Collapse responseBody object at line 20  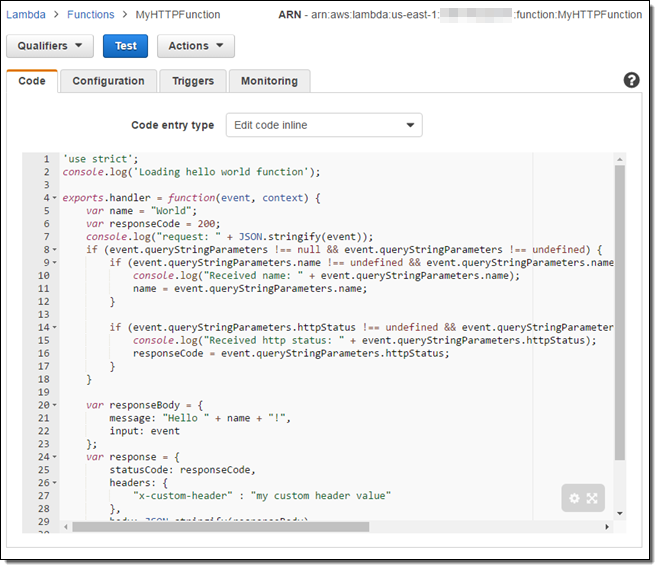coord(53,406)
